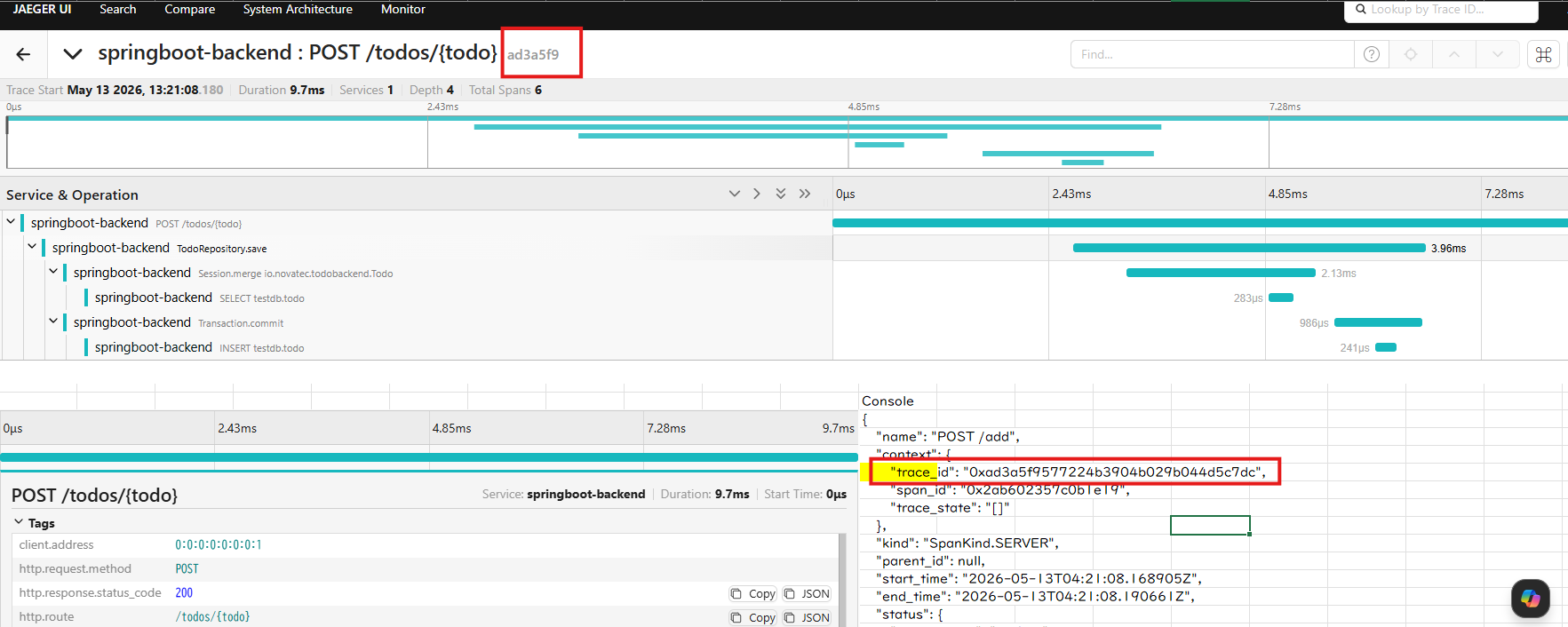Click JSON button for http.route tag
The width and height of the screenshot is (1568, 627).
pos(807,618)
